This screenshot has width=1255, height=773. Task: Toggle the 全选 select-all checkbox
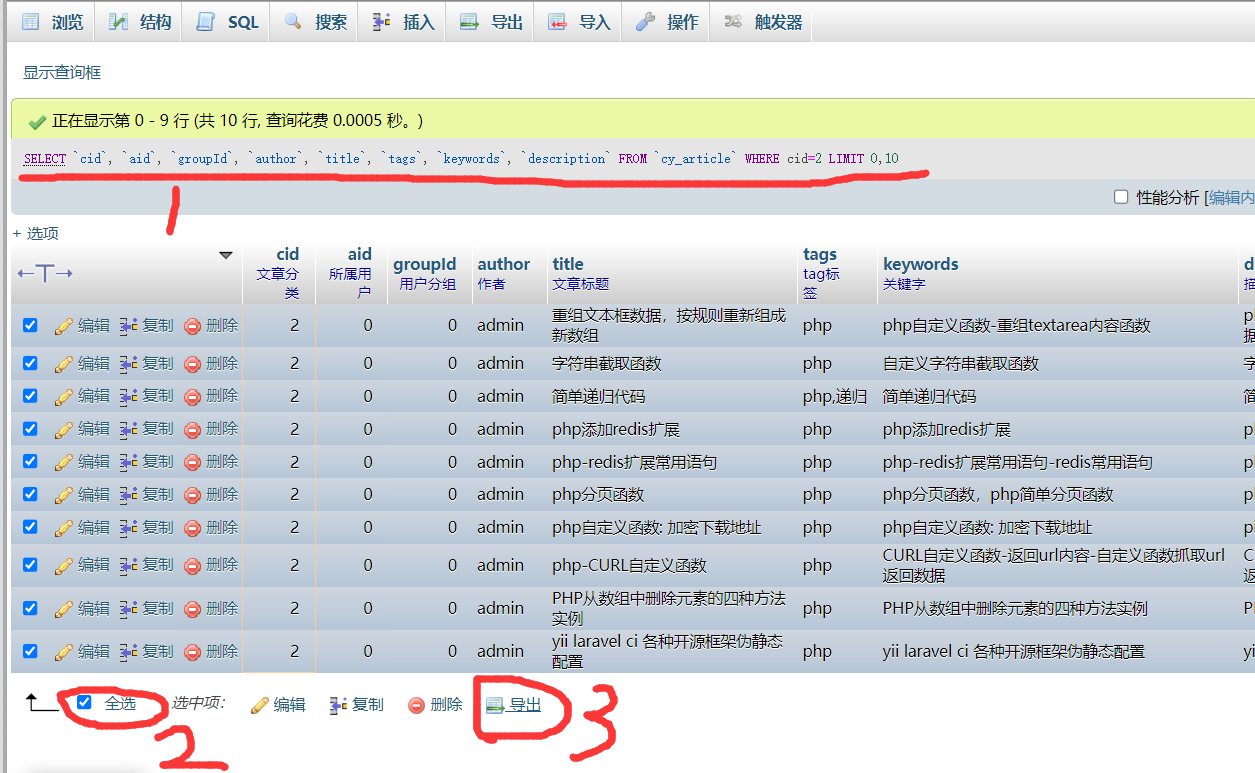click(x=85, y=703)
